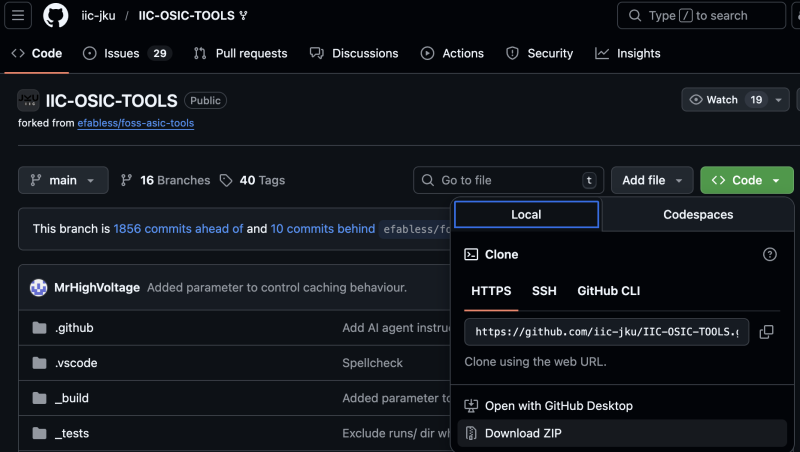
Task: Expand the main branch selector
Action: pos(63,180)
